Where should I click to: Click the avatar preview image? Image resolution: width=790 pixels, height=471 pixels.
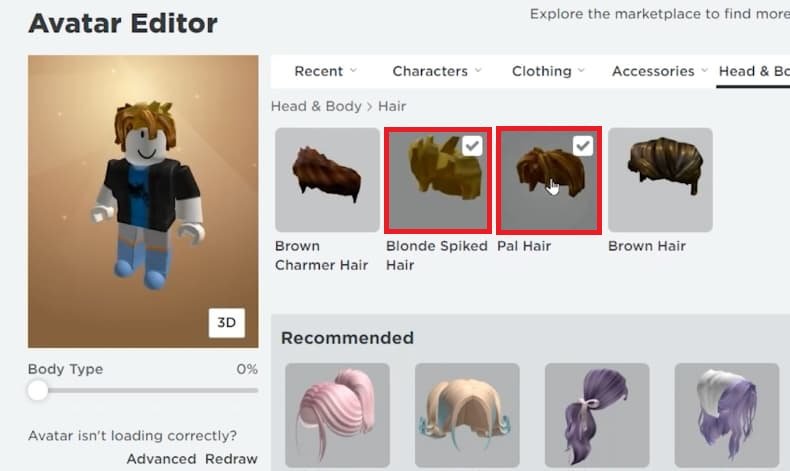pos(143,201)
